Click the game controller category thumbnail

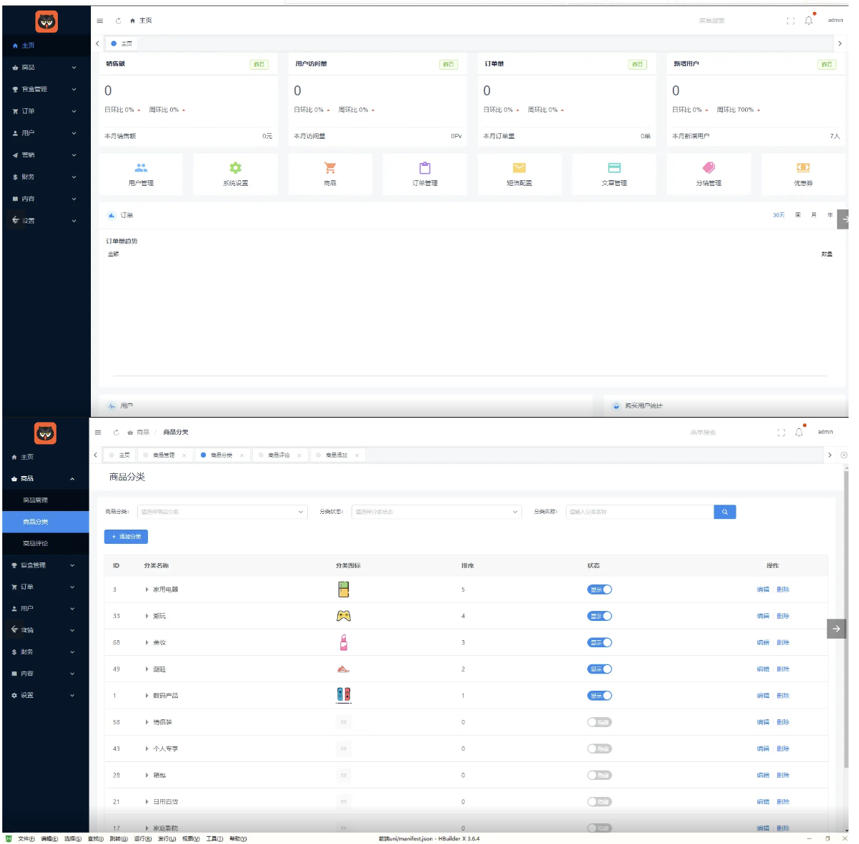[x=343, y=616]
